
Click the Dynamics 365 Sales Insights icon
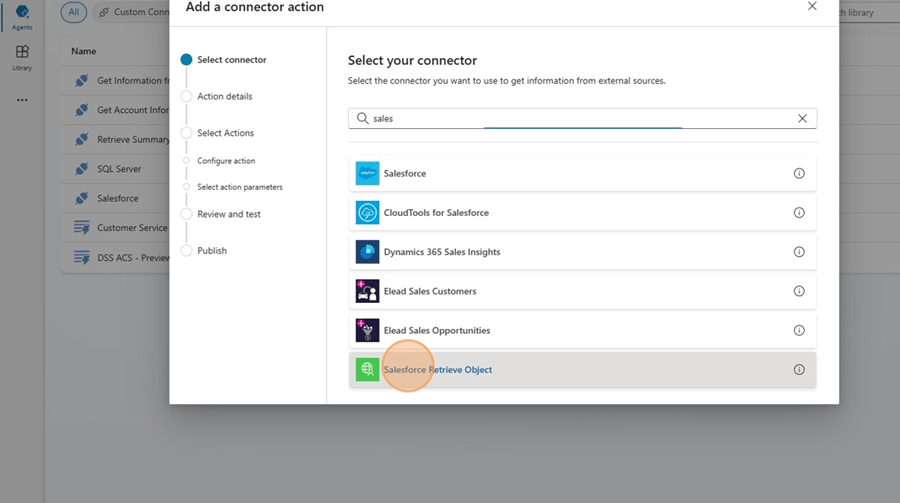coord(367,252)
